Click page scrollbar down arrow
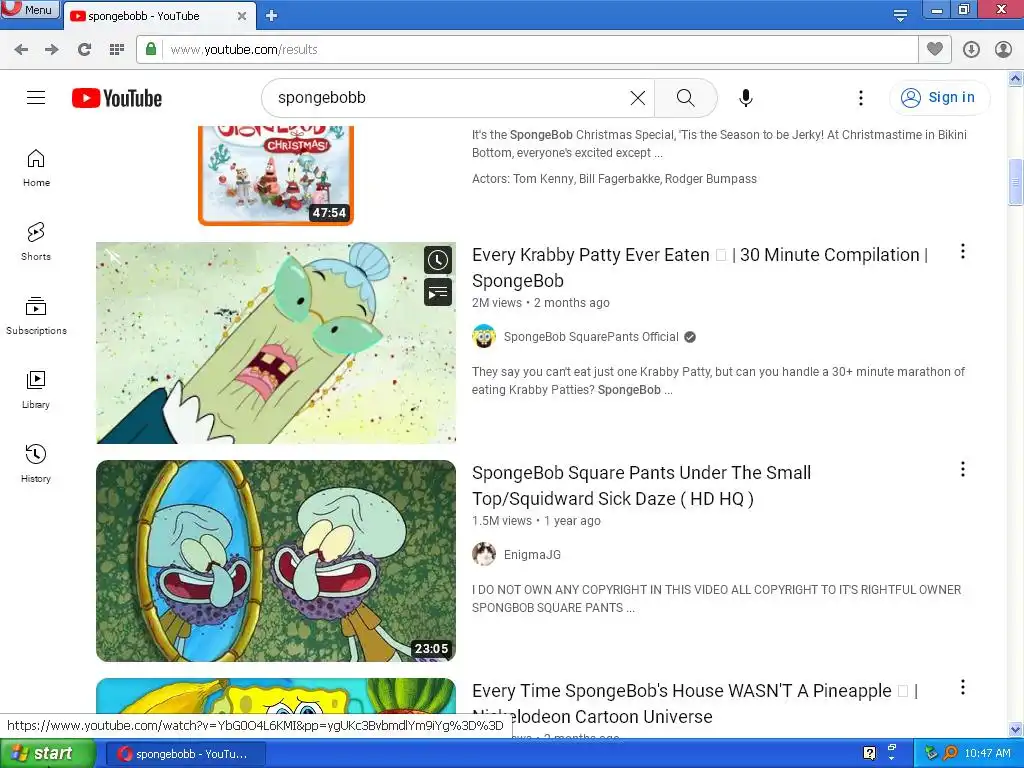The width and height of the screenshot is (1024, 768). tap(1016, 729)
